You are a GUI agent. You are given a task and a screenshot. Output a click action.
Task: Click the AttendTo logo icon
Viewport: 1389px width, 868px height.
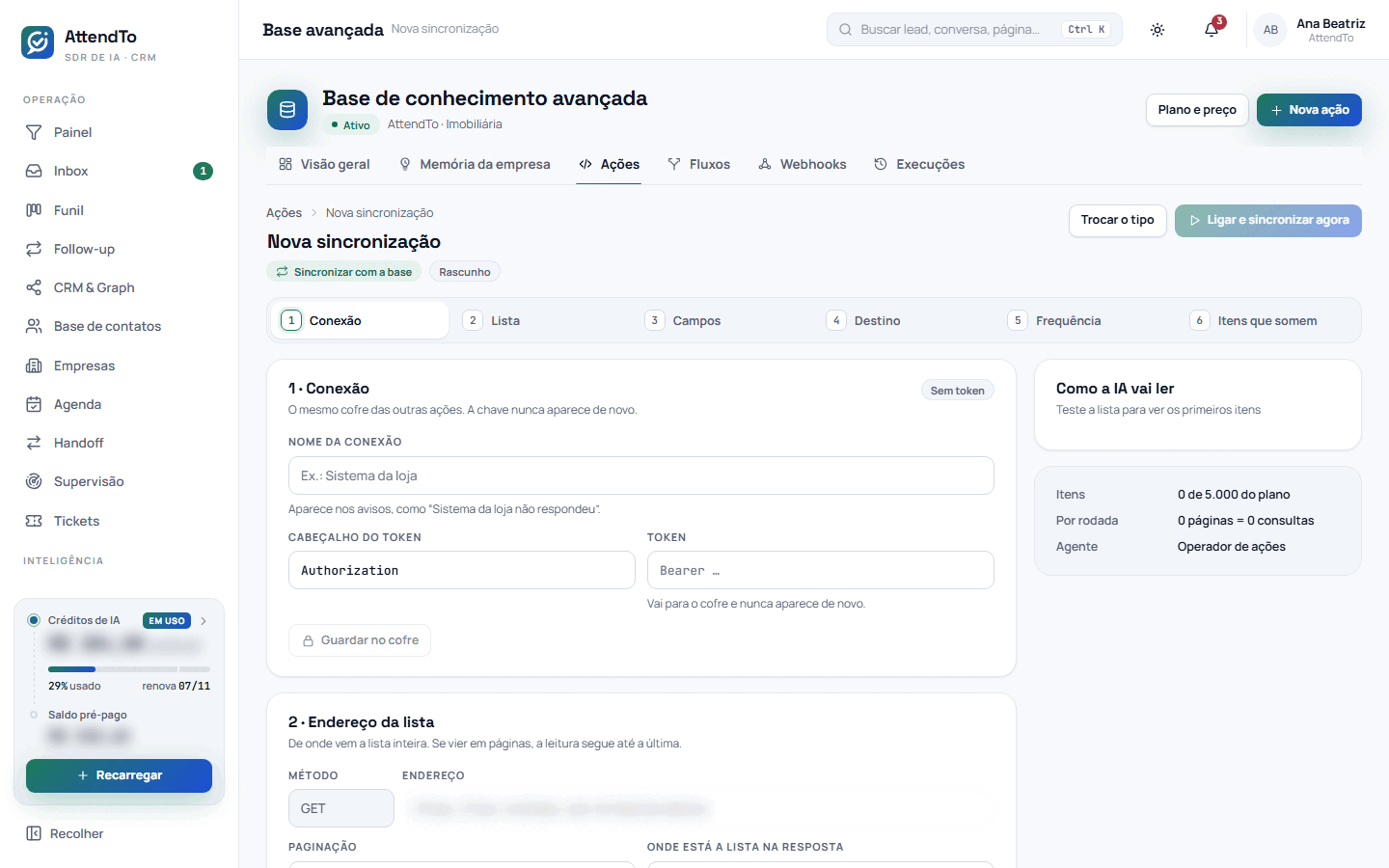click(38, 42)
